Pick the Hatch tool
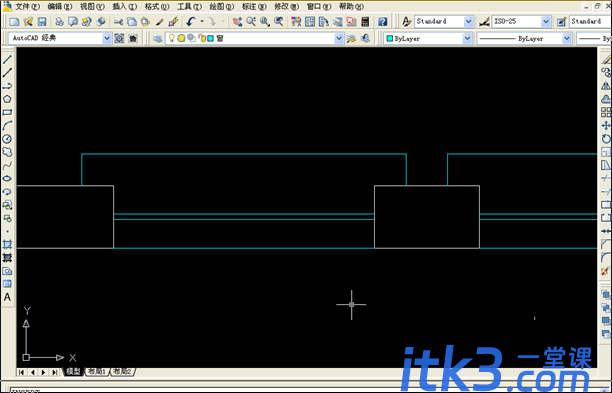612x393 pixels. click(x=7, y=244)
